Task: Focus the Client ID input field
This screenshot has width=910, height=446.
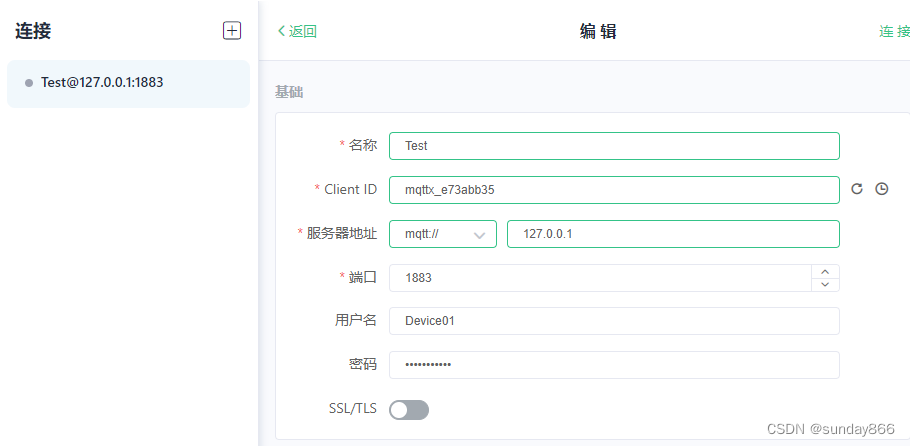Action: tap(614, 190)
